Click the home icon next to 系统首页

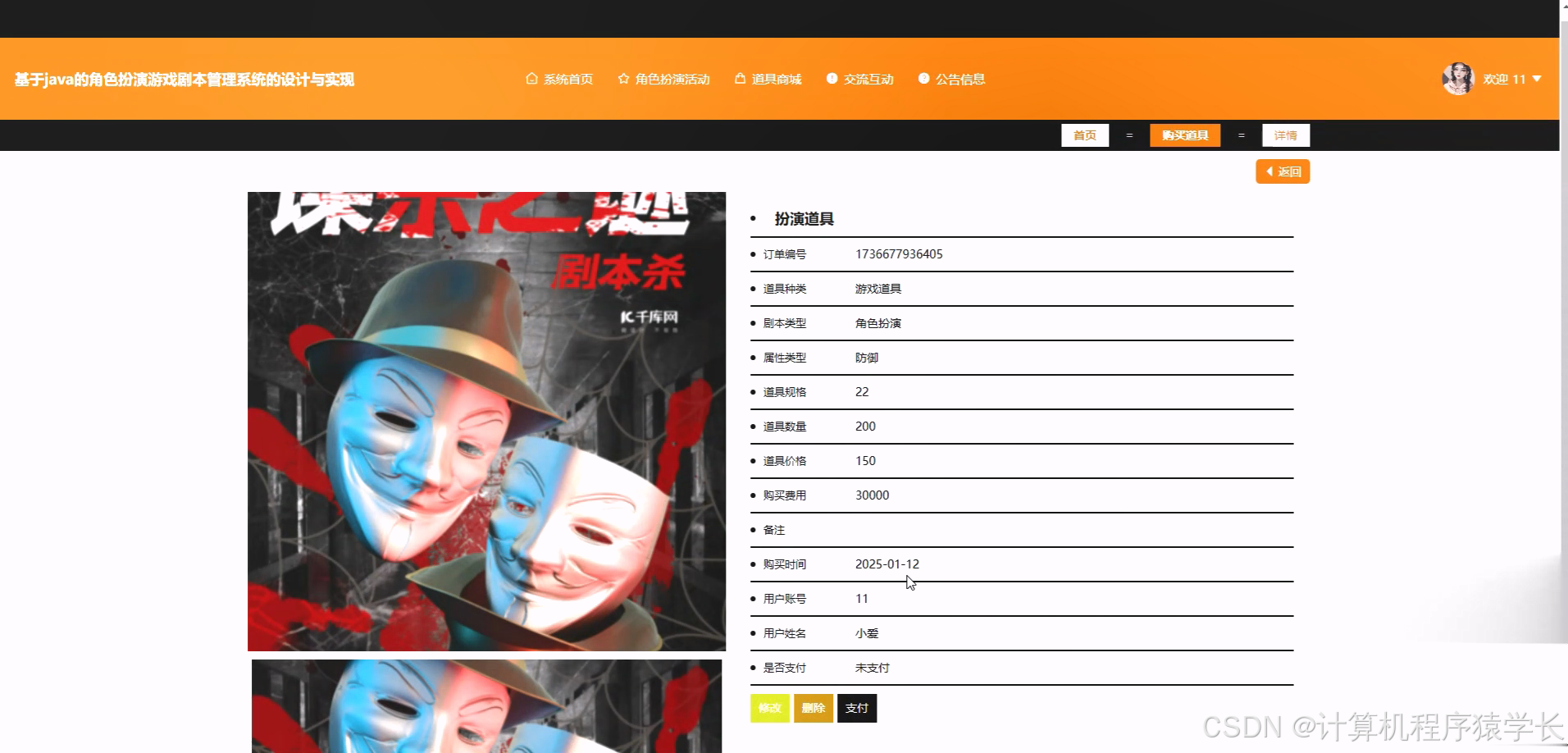click(x=530, y=79)
